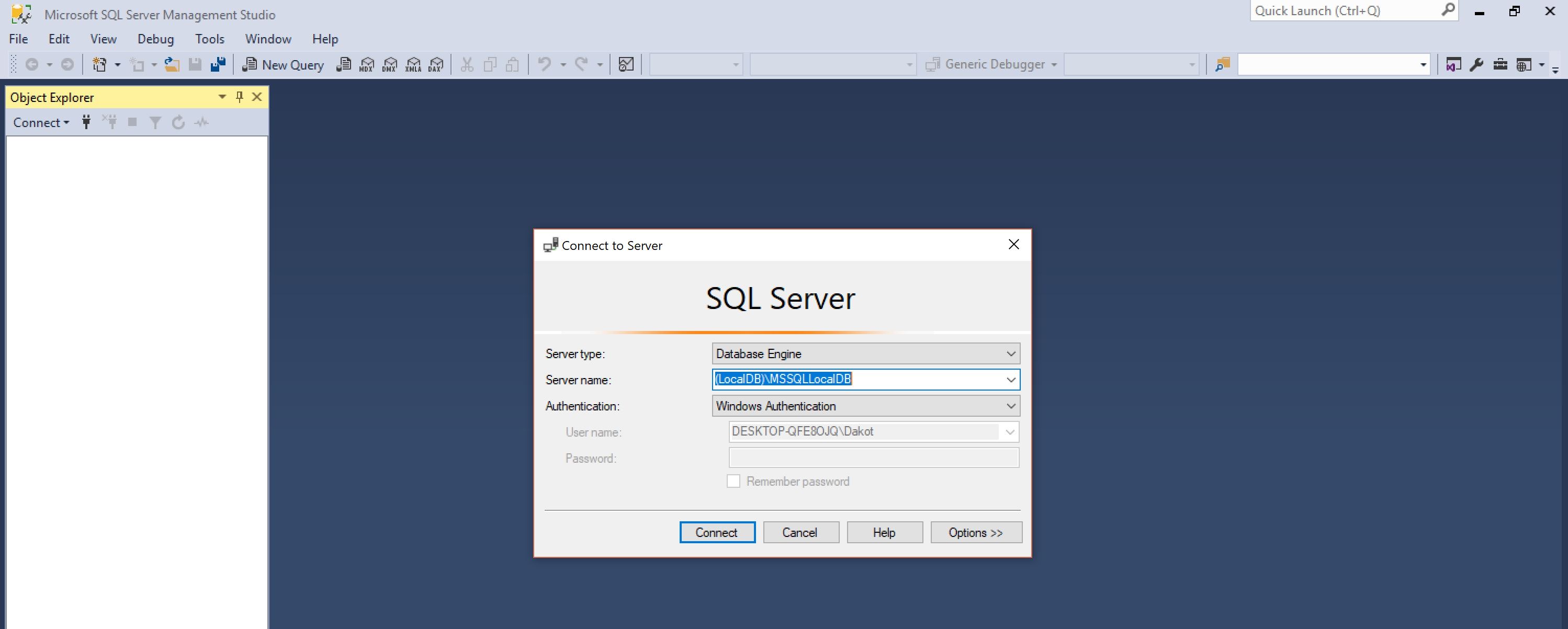Open the View menu
The width and height of the screenshot is (1568, 629).
(101, 38)
